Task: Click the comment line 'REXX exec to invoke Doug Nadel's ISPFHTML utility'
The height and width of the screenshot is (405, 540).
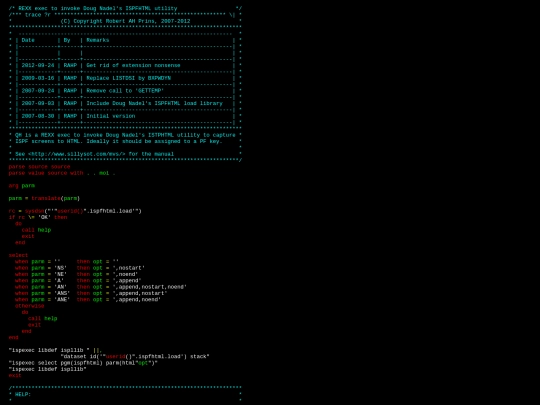Action: 97,8
